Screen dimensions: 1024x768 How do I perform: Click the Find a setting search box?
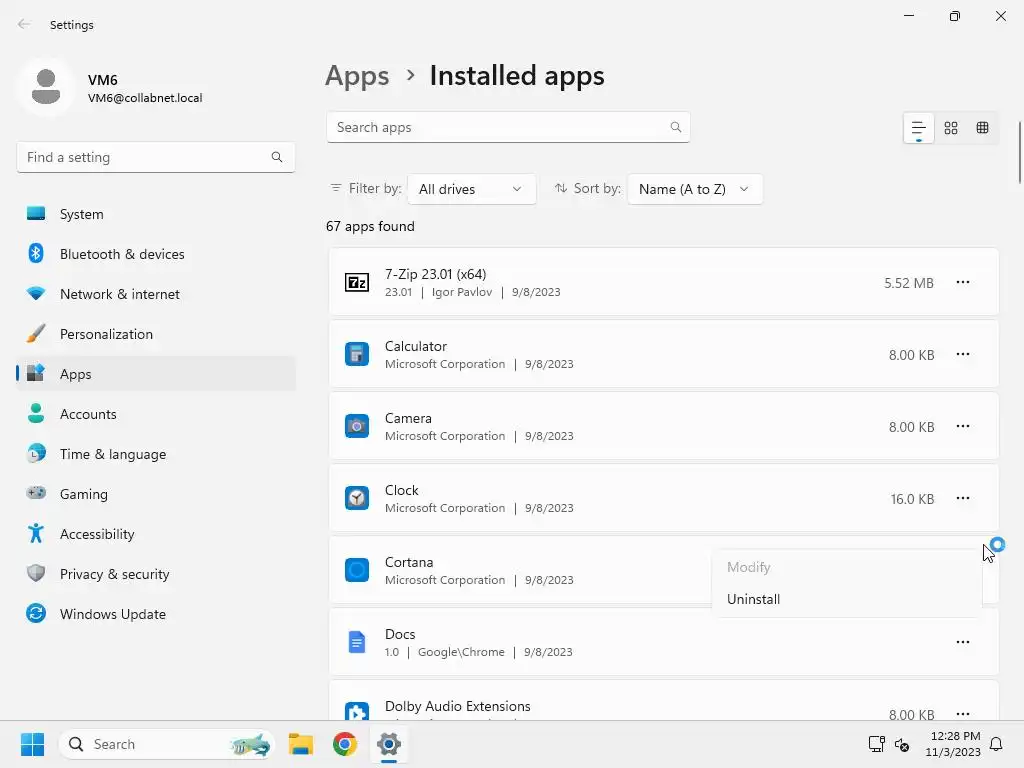pos(145,157)
